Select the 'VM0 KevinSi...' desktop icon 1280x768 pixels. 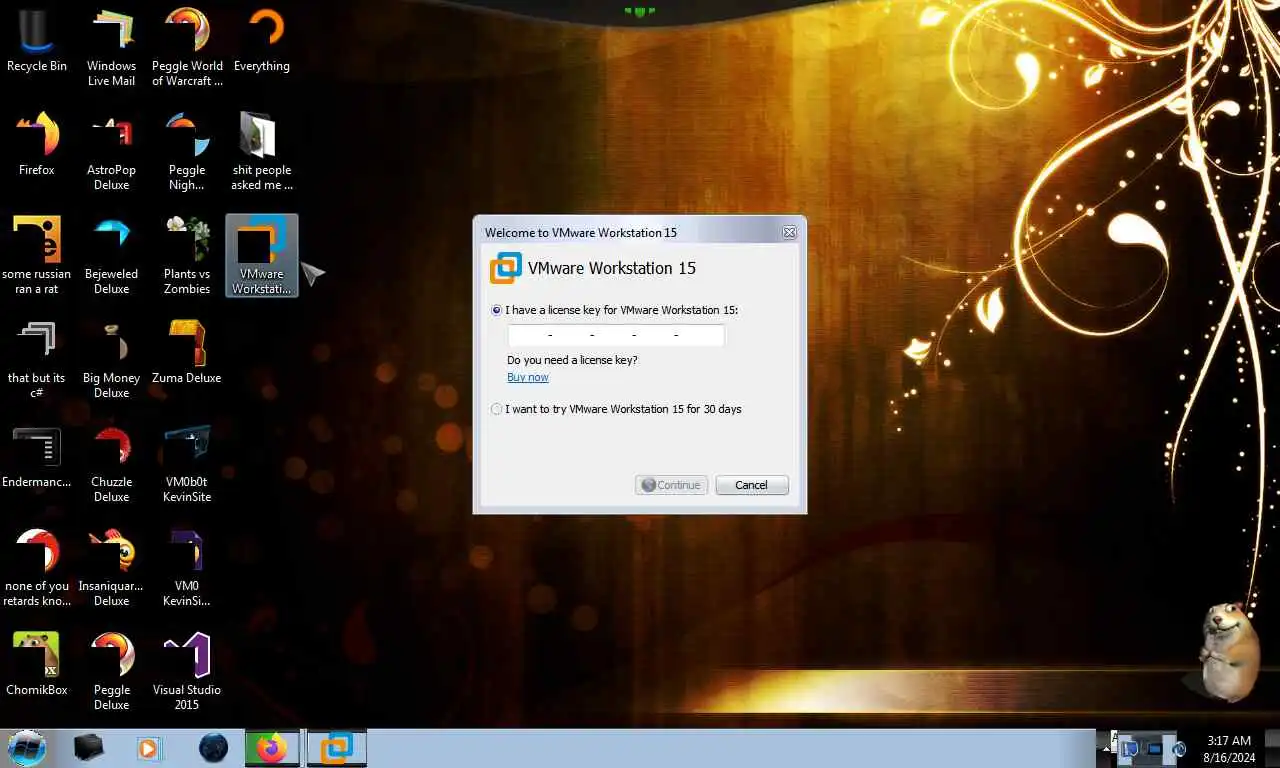187,568
